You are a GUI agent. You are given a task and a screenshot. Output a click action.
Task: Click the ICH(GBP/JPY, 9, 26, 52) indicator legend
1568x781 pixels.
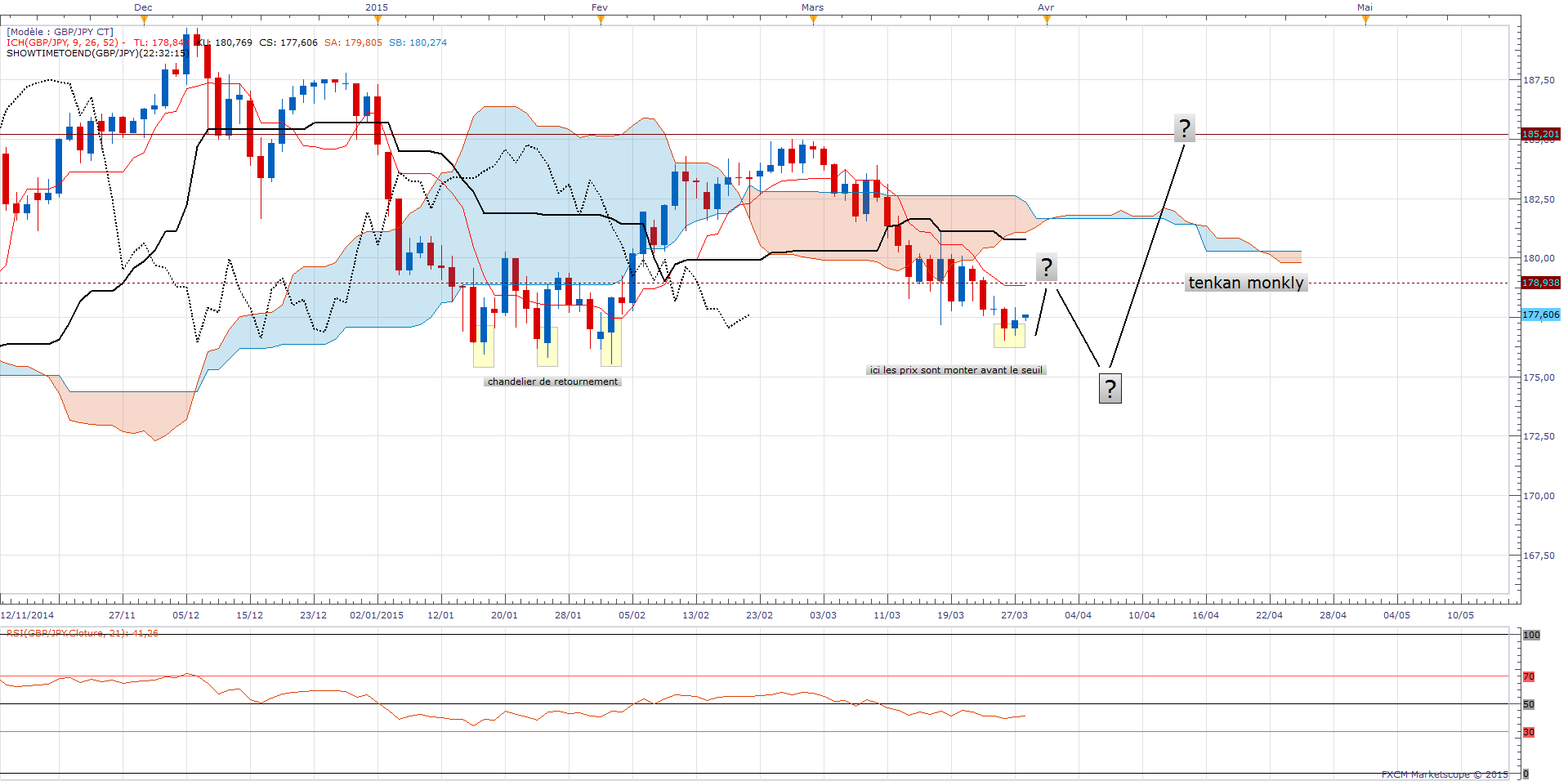pyautogui.click(x=65, y=42)
